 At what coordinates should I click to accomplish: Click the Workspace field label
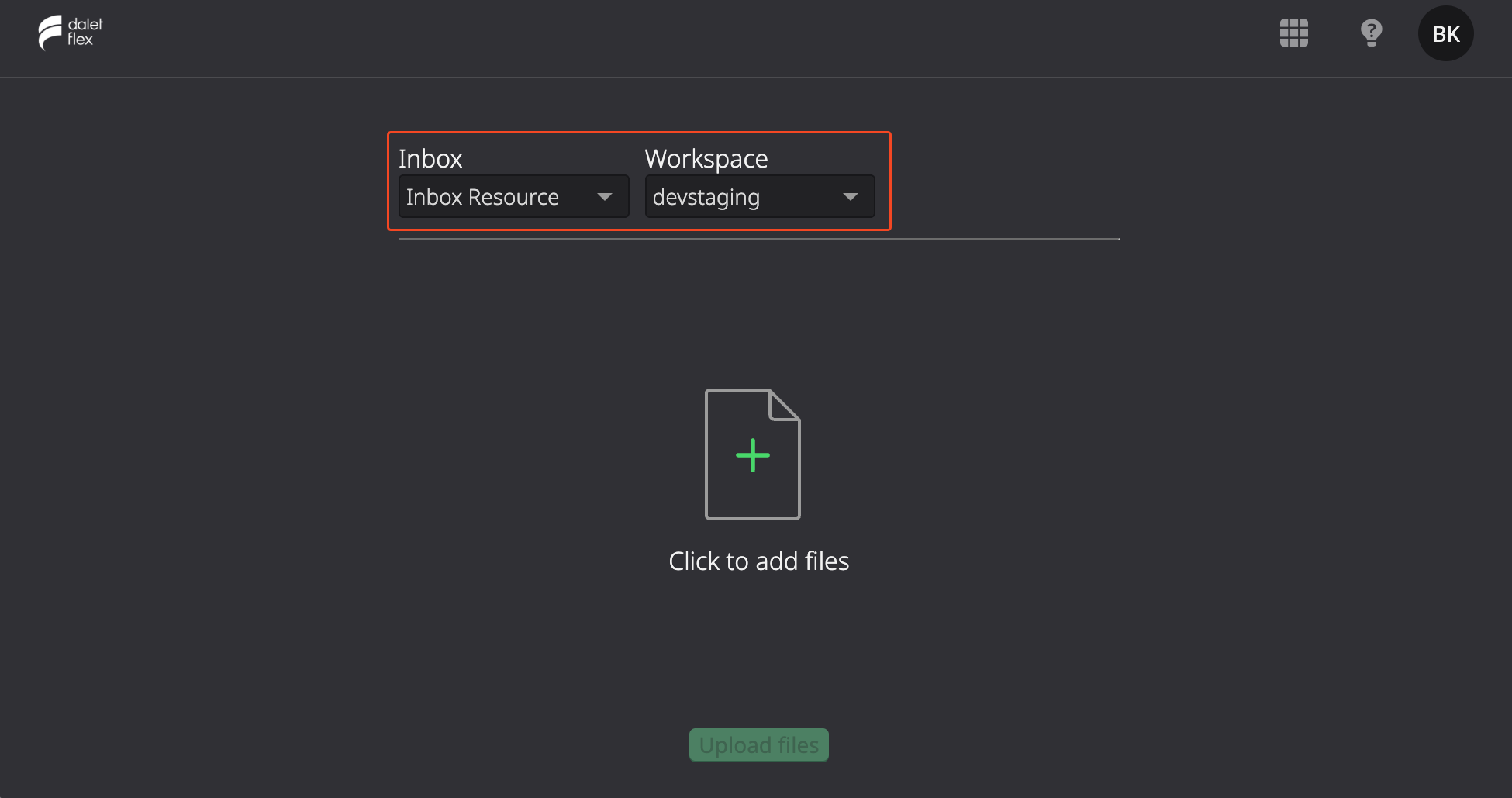click(x=706, y=158)
